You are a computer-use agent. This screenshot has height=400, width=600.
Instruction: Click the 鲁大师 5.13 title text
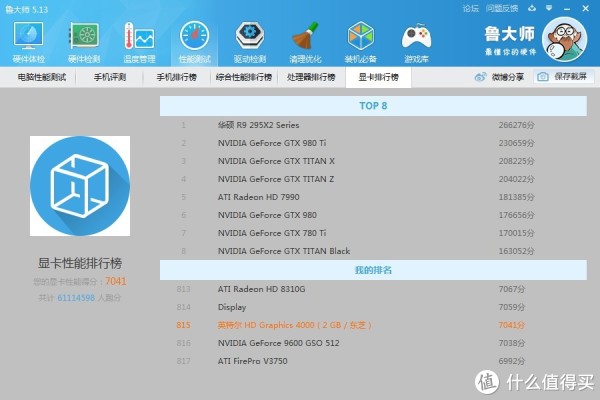[26, 9]
